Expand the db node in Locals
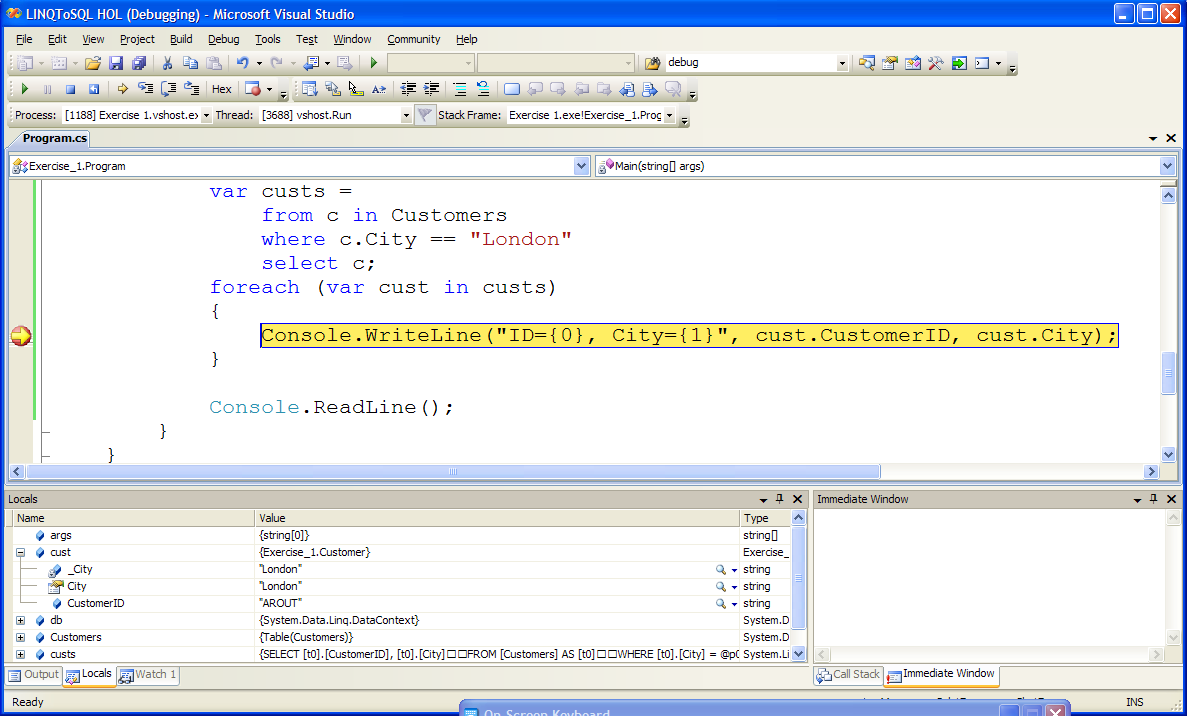This screenshot has width=1187, height=716. click(20, 621)
